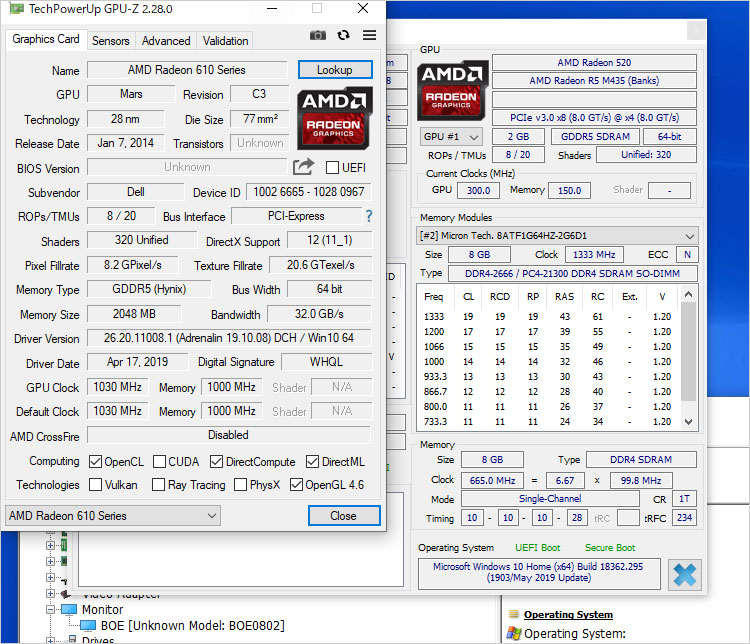Viewport: 750px width, 644px height.
Task: Click the GDDR5 SDRAM field in HWiNFO
Action: pyautogui.click(x=595, y=137)
